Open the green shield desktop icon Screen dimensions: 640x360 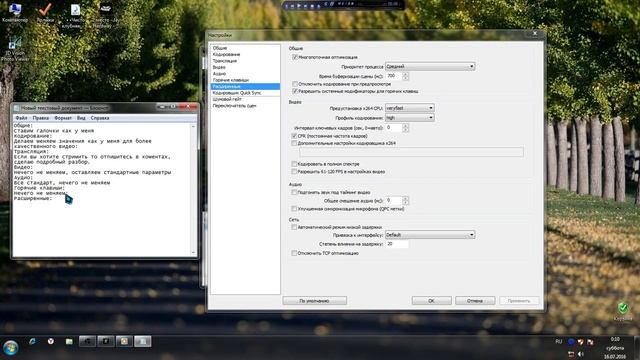(x=623, y=312)
